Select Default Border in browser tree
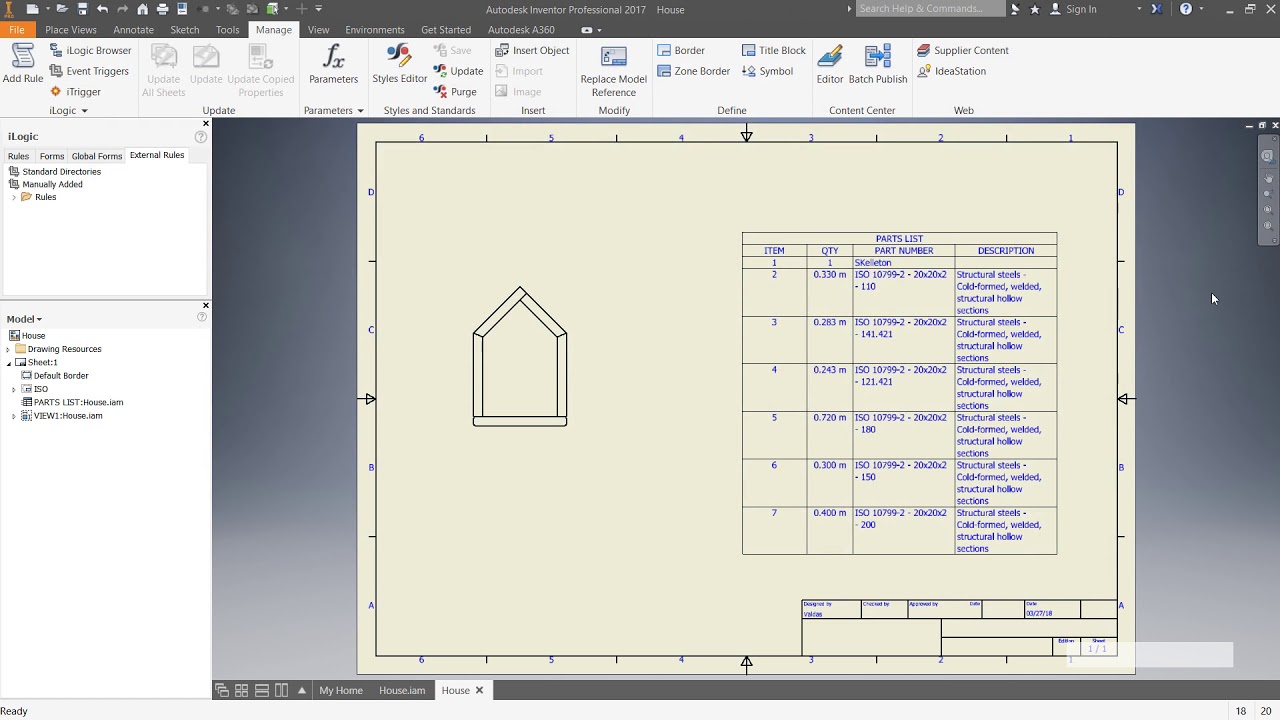 coord(55,376)
